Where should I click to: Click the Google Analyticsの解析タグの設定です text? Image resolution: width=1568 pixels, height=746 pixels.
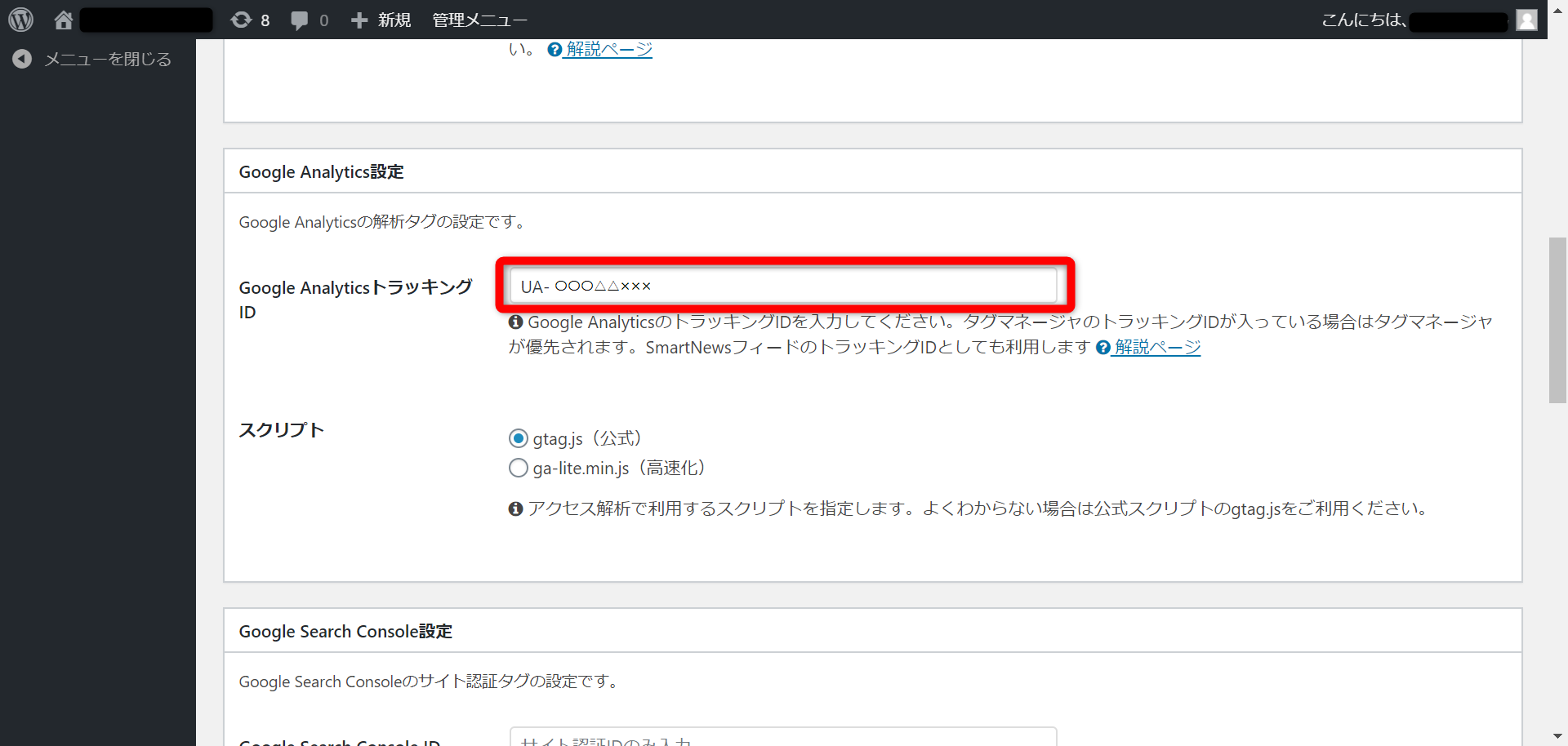click(384, 222)
